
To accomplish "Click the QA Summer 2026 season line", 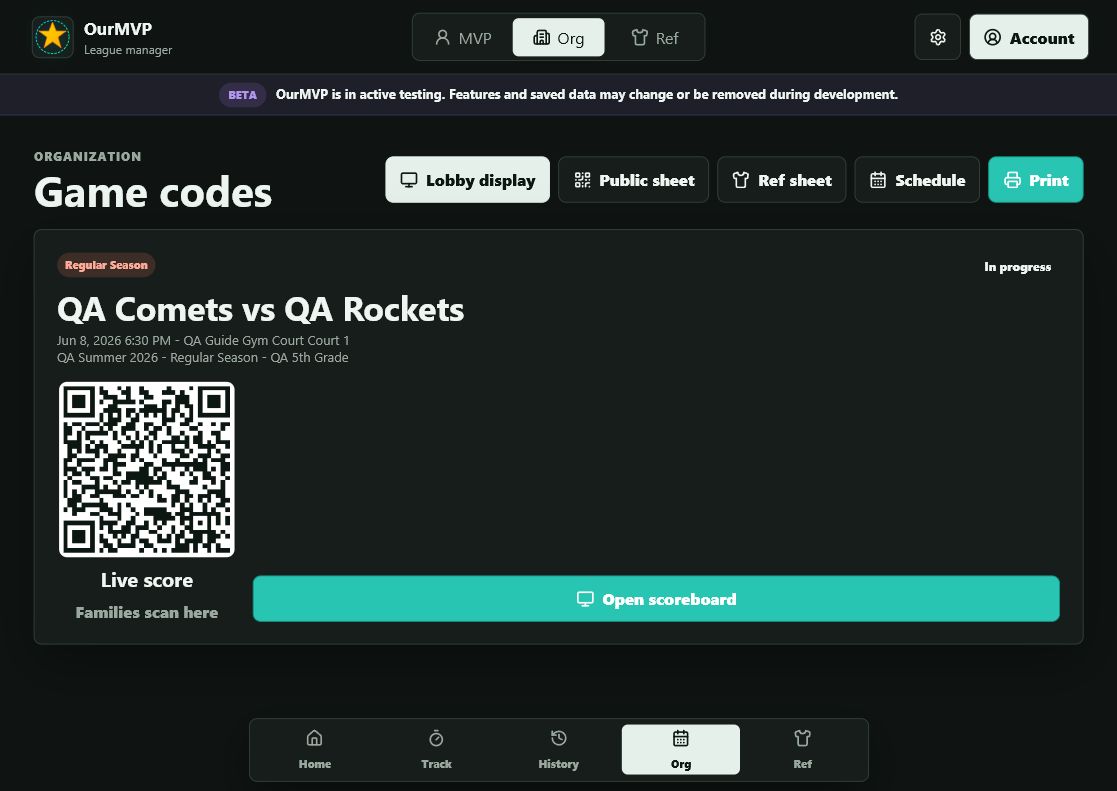I will [x=202, y=358].
